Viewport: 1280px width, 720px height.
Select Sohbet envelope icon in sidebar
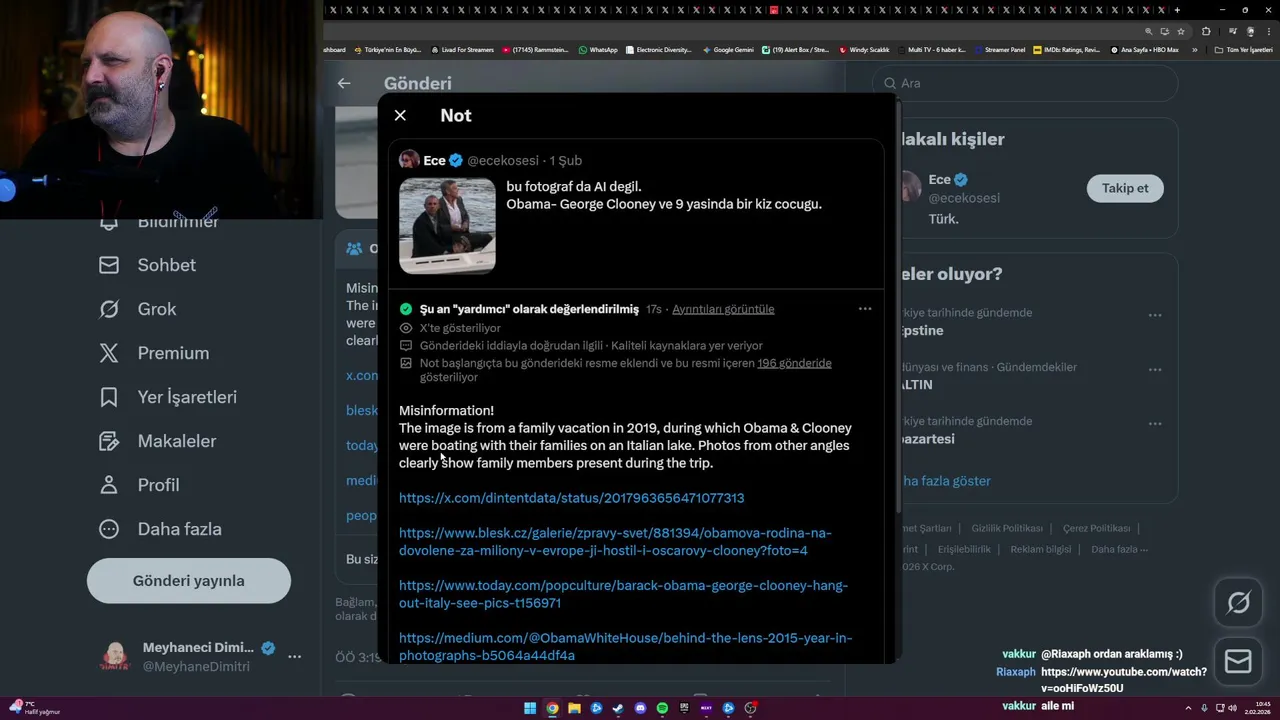pyautogui.click(x=109, y=265)
